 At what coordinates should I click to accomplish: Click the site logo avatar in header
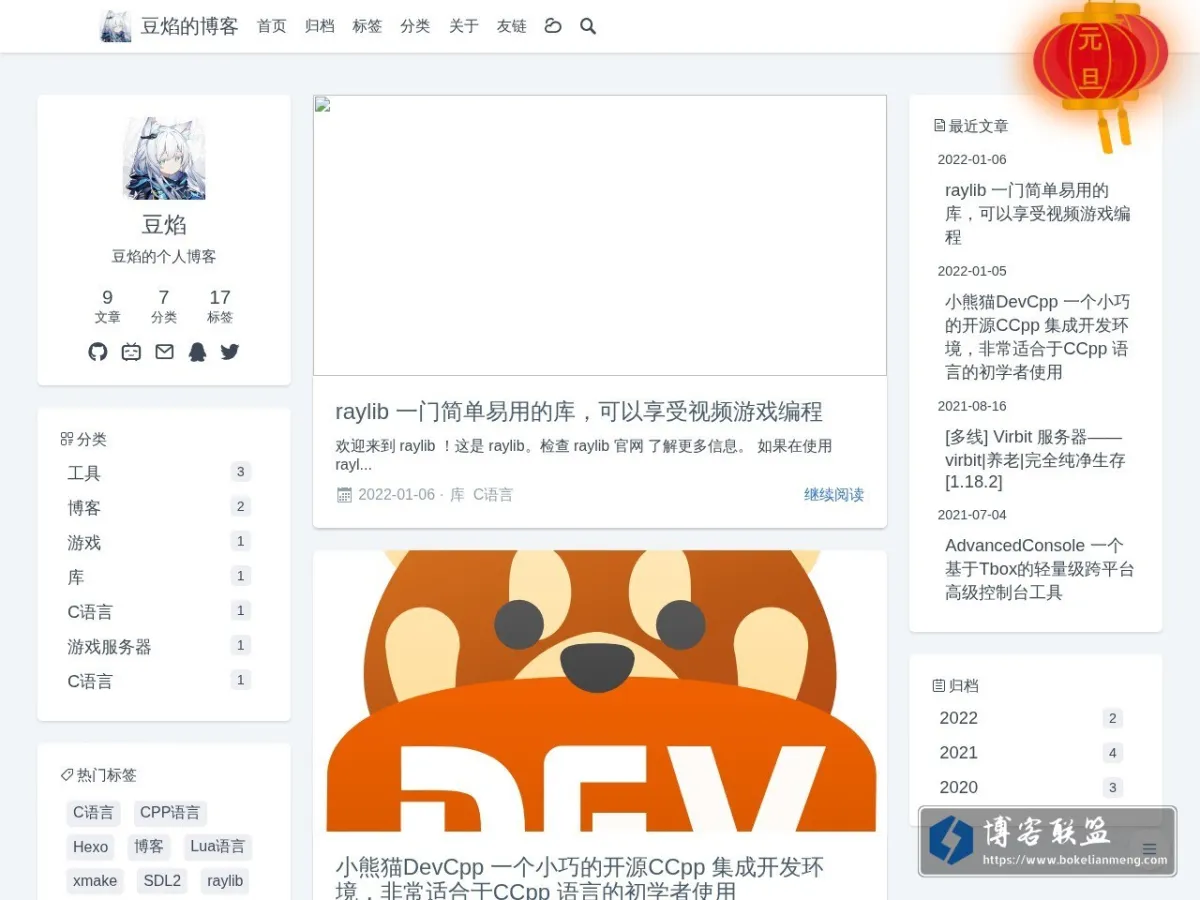(x=116, y=26)
